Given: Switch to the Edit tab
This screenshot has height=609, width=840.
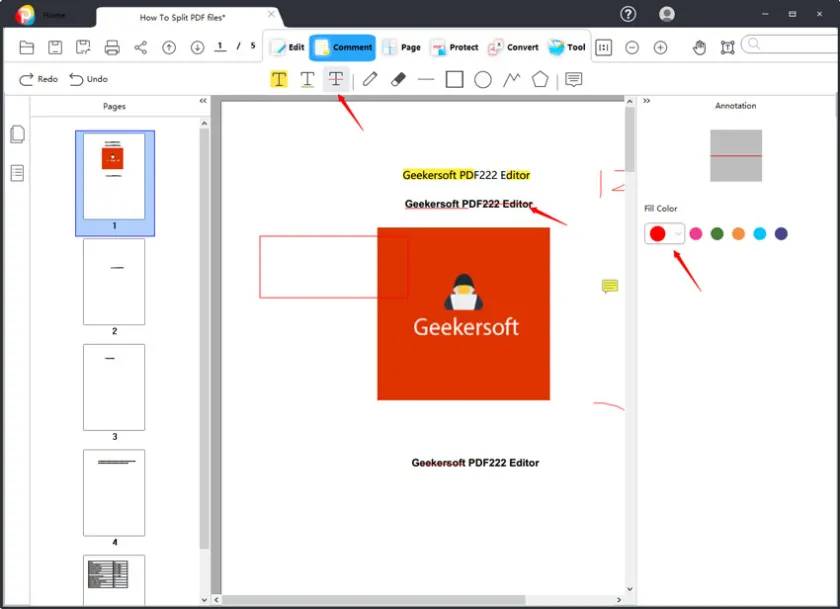Looking at the screenshot, I should coord(287,47).
